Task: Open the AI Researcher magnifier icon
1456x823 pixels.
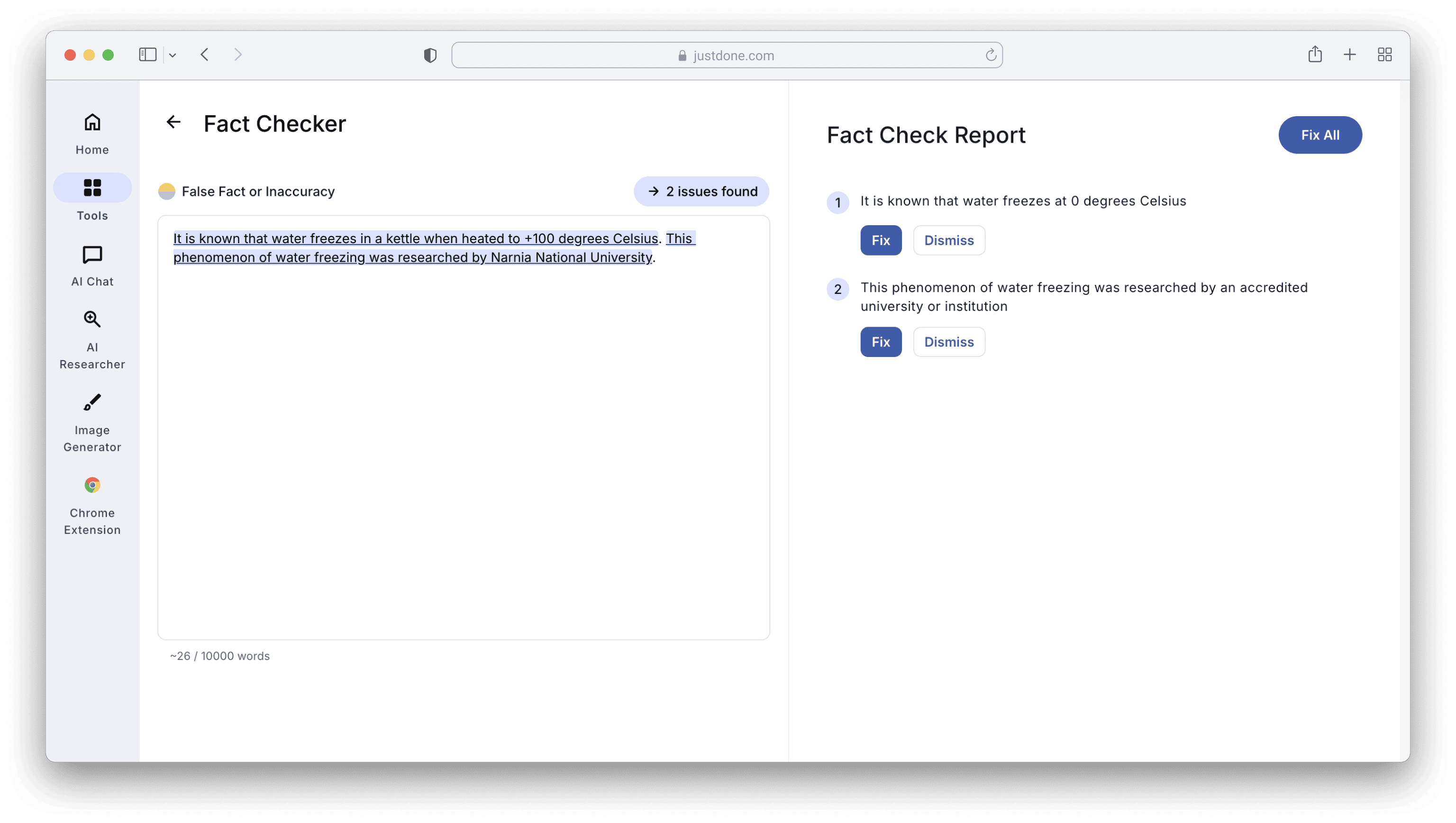Action: pyautogui.click(x=92, y=320)
